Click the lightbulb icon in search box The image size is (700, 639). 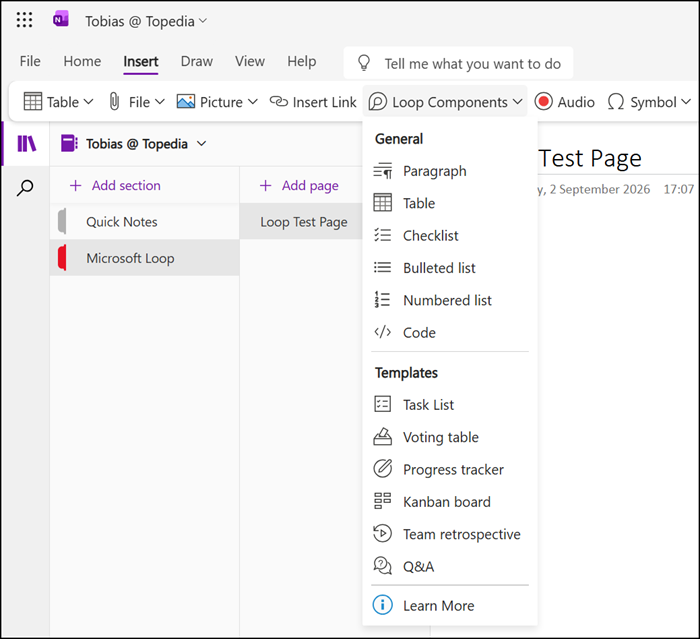[x=364, y=63]
